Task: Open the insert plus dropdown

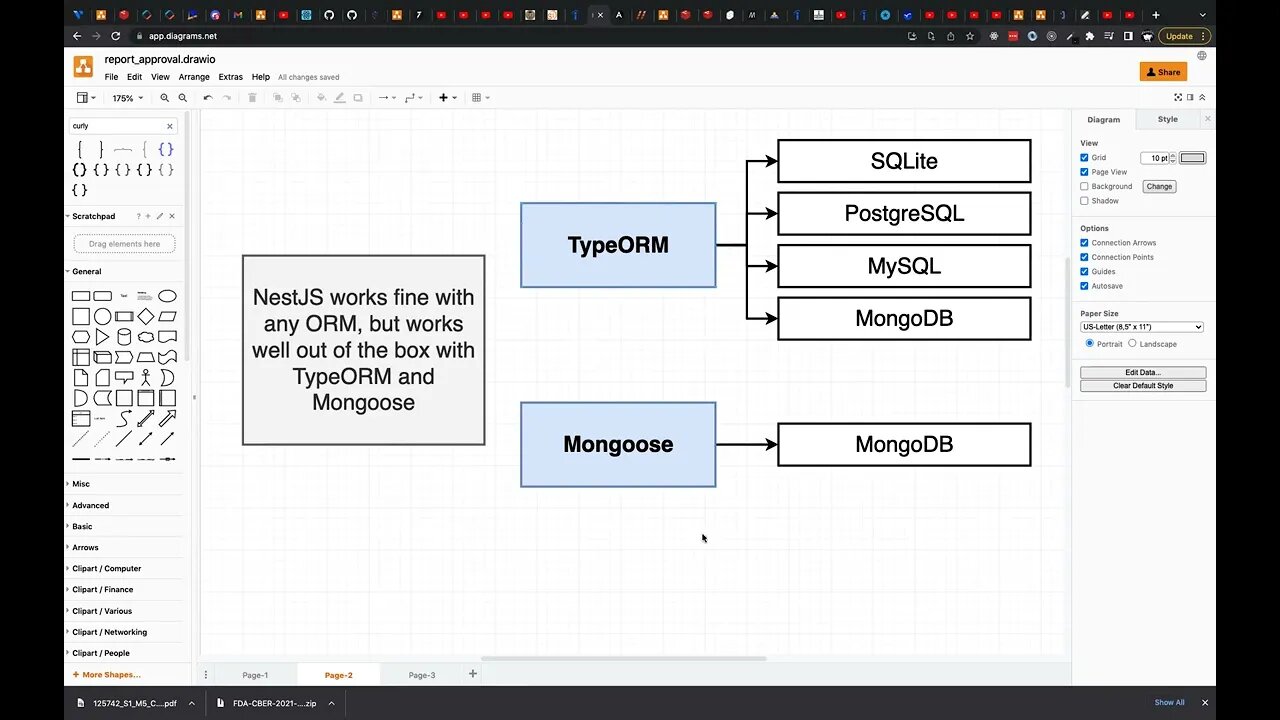Action: 448,98
